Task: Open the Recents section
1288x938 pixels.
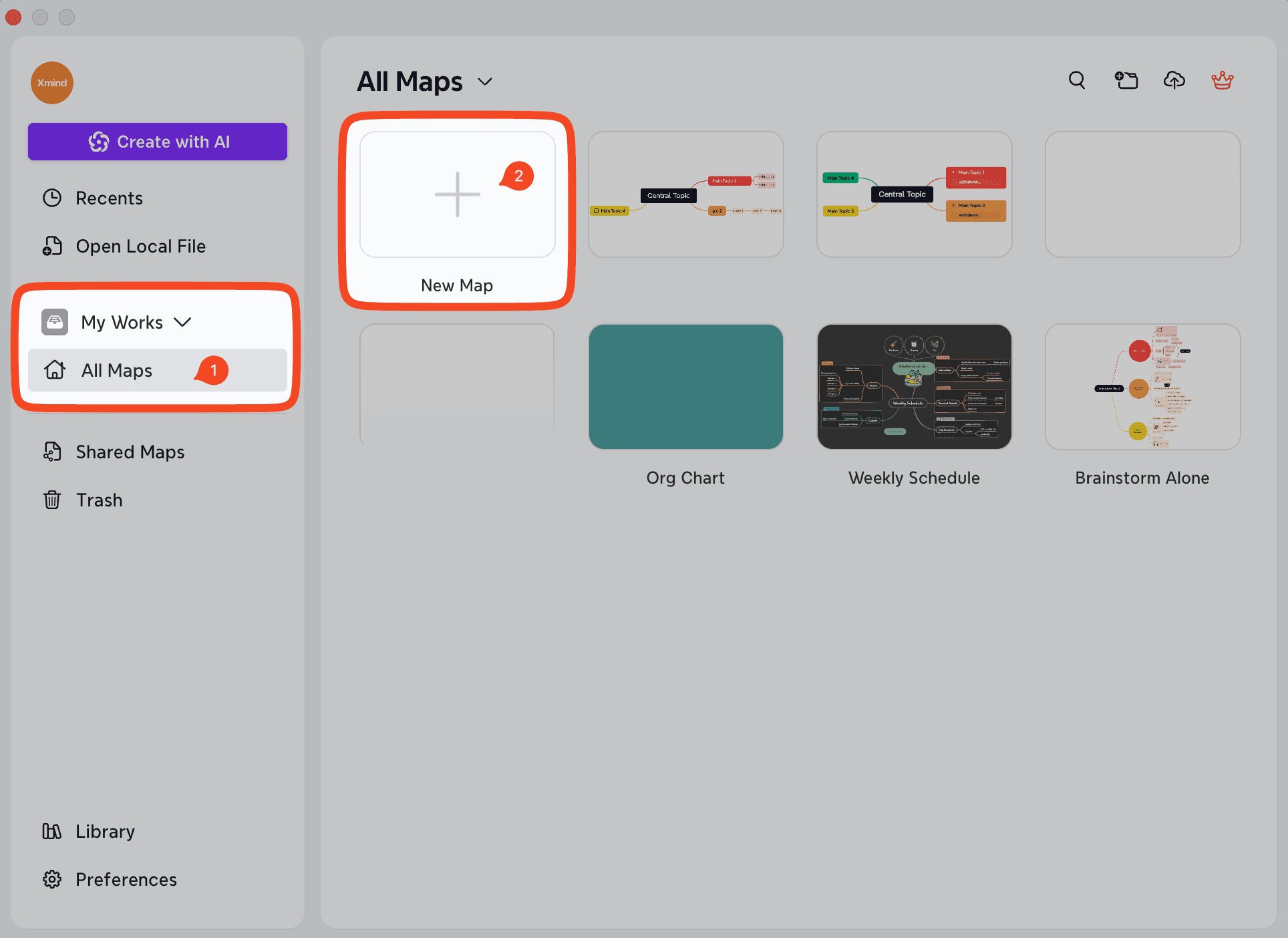Action: pos(109,198)
